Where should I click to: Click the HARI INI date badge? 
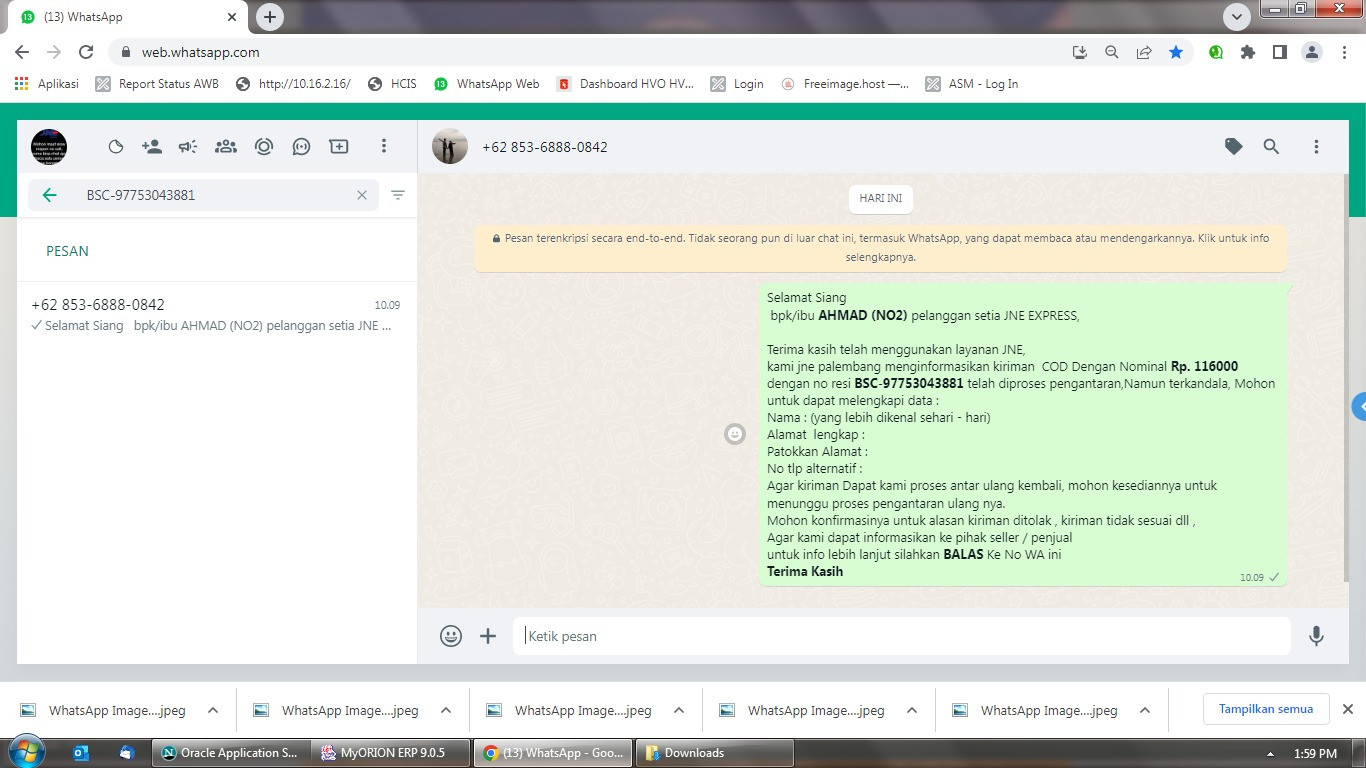881,199
